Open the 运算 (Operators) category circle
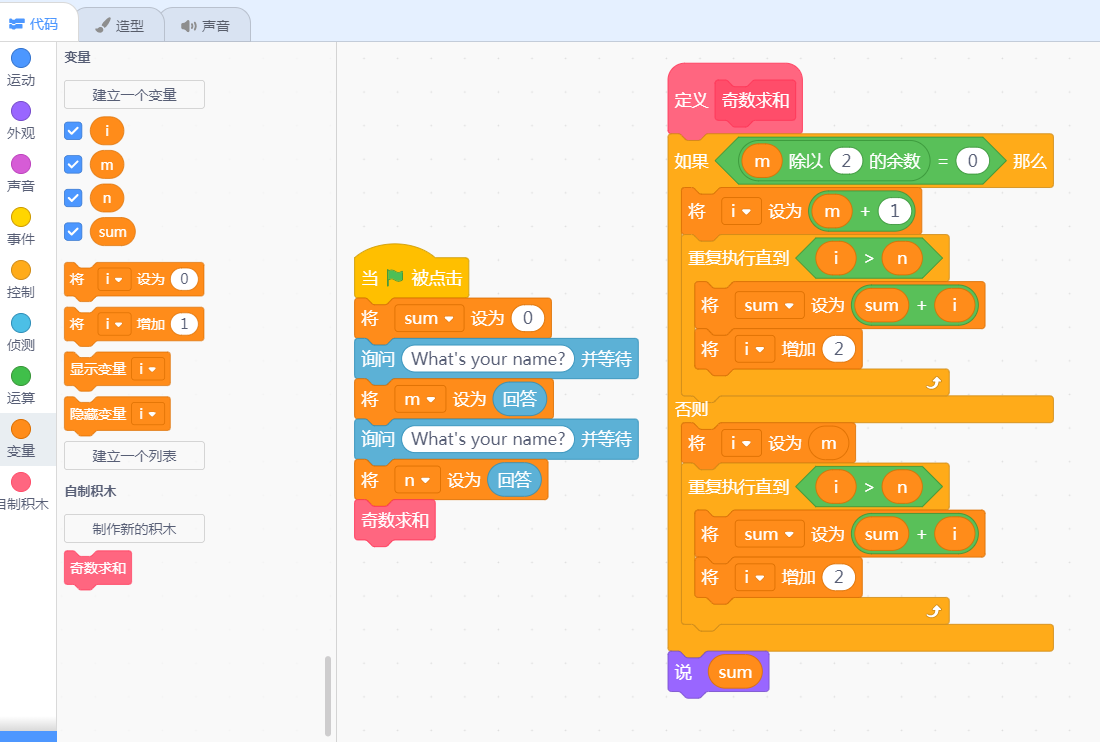This screenshot has height=742, width=1100. (21, 376)
